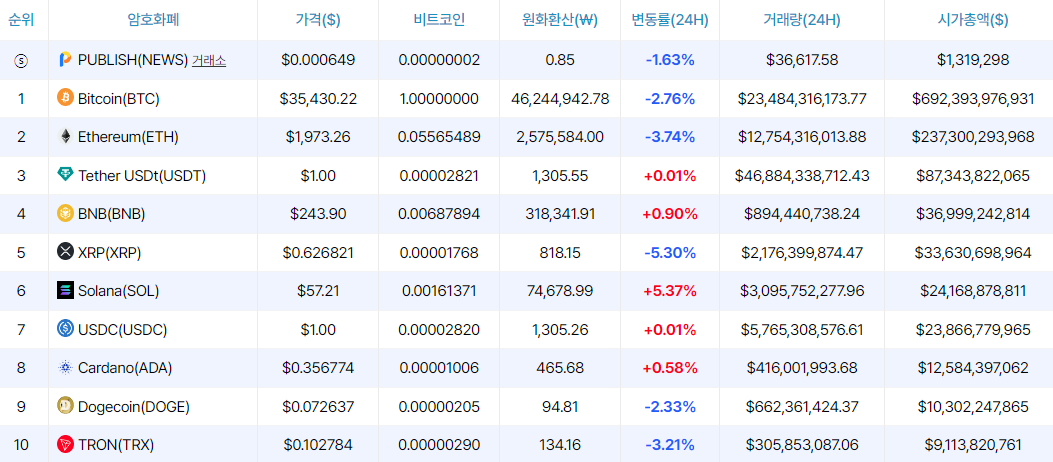Viewport: 1053px width, 462px height.
Task: Open the USDC(USDC) coin name
Action: pyautogui.click(x=122, y=330)
